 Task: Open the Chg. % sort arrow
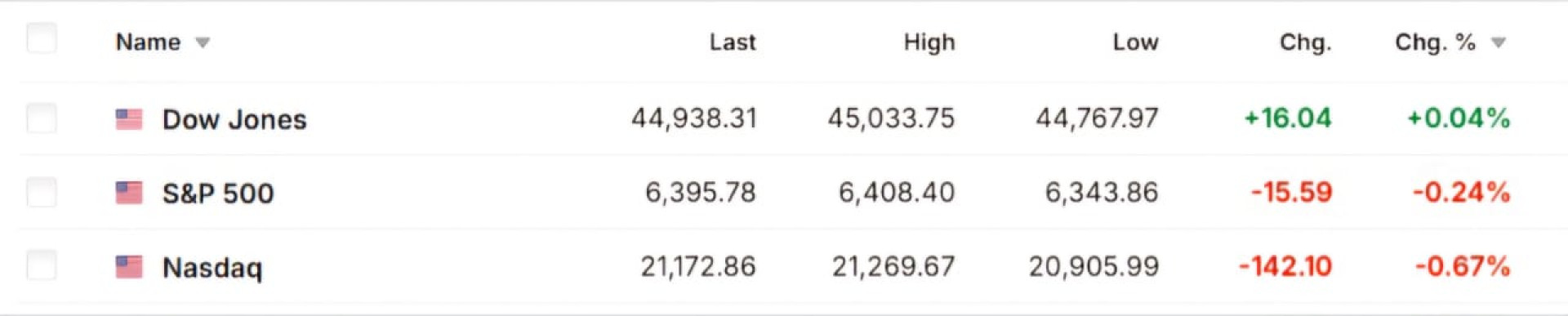tap(1499, 43)
